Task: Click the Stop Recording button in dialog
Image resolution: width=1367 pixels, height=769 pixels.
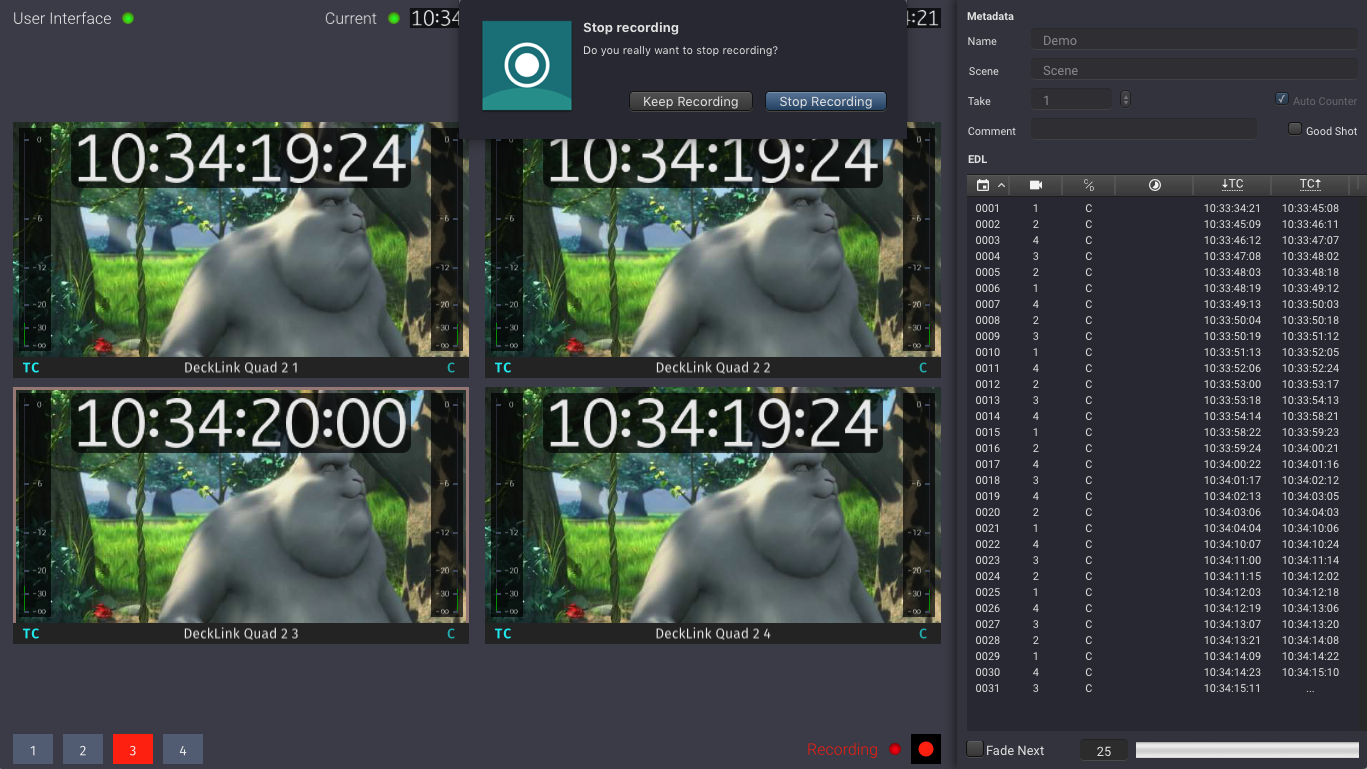Action: [x=825, y=101]
